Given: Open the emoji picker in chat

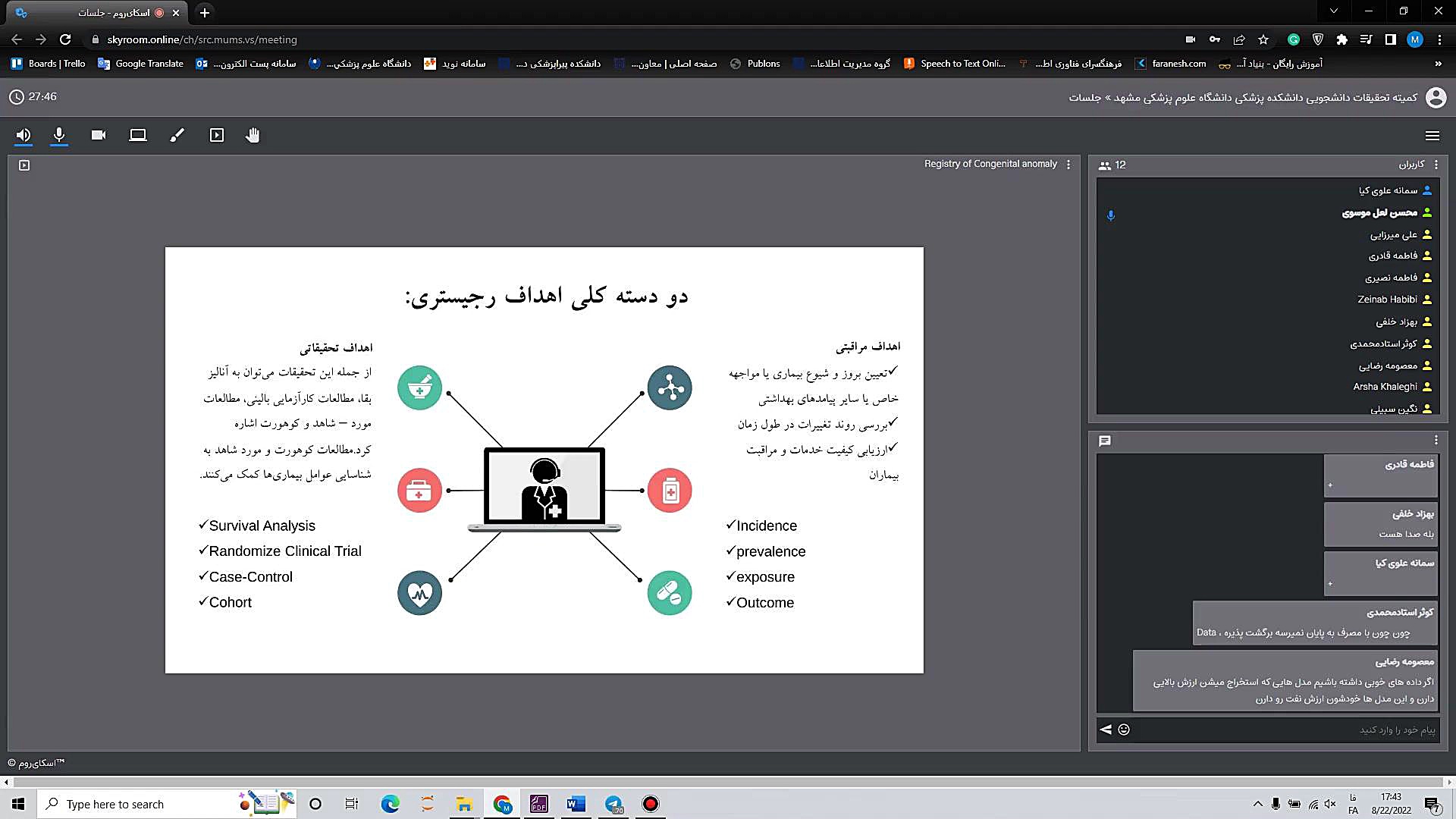Looking at the screenshot, I should pos(1124,730).
